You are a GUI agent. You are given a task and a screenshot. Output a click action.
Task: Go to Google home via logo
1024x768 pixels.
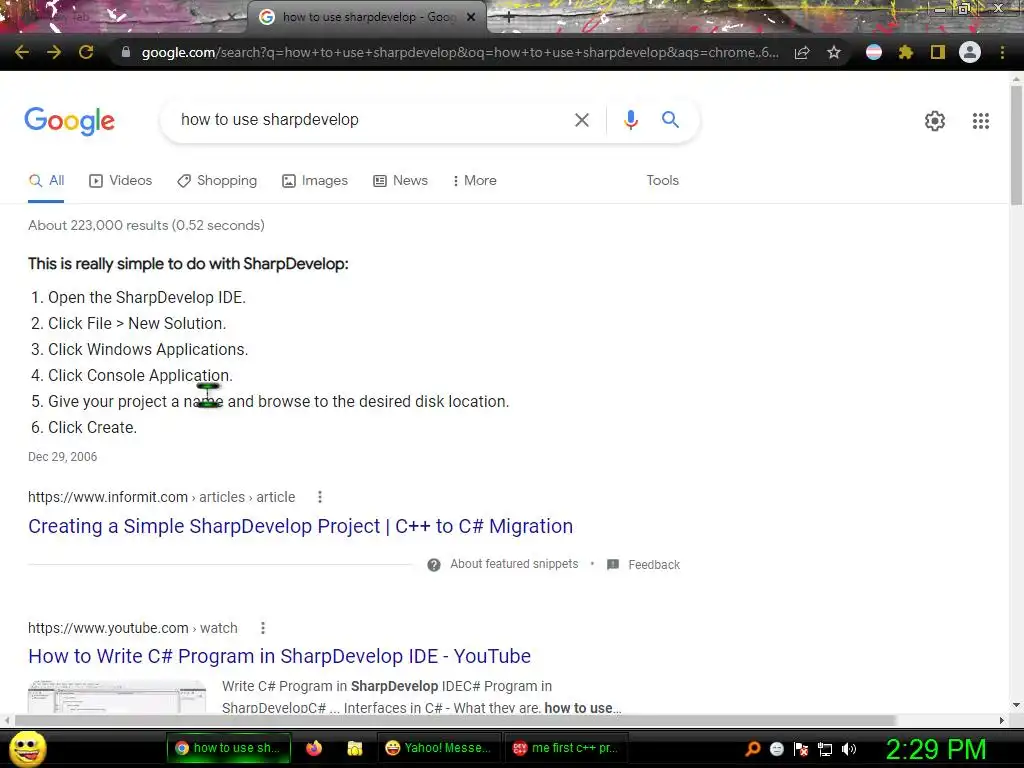pyautogui.click(x=69, y=121)
